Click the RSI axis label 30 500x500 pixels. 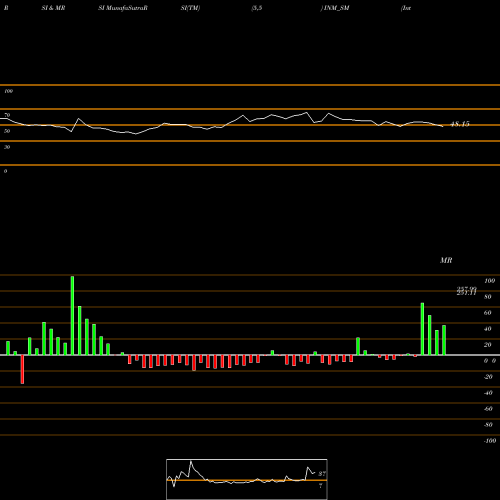(7, 147)
